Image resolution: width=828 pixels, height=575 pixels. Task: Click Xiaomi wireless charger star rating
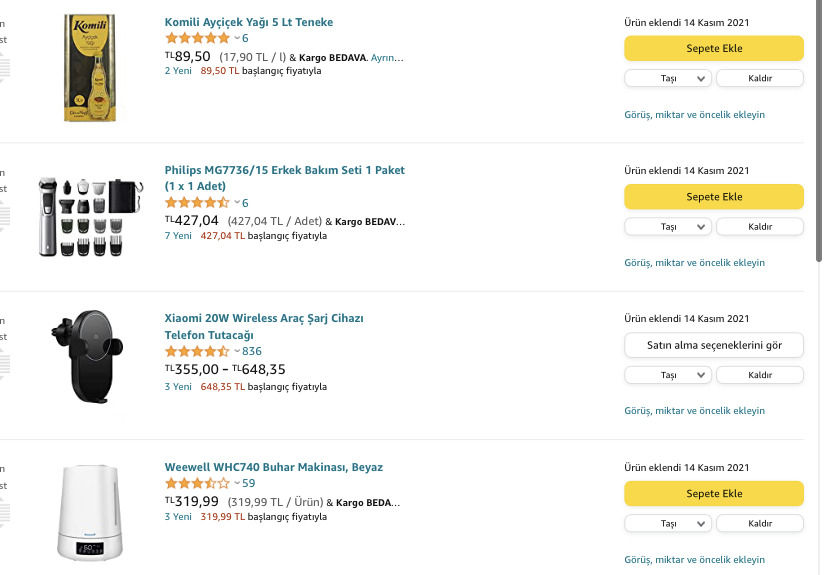[197, 351]
